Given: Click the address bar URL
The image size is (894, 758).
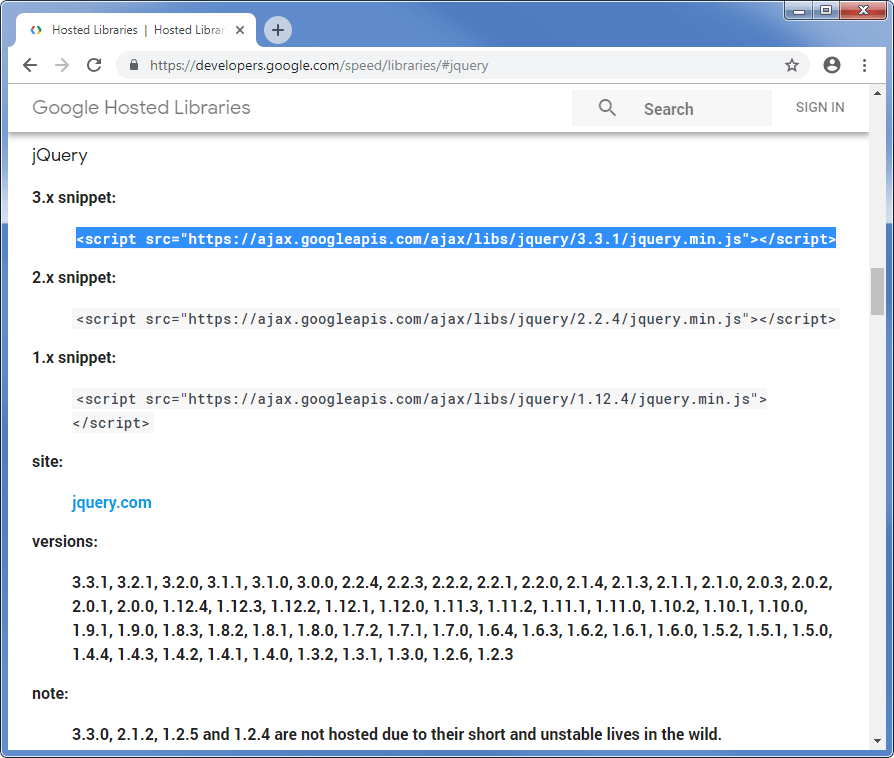Looking at the screenshot, I should coord(319,66).
